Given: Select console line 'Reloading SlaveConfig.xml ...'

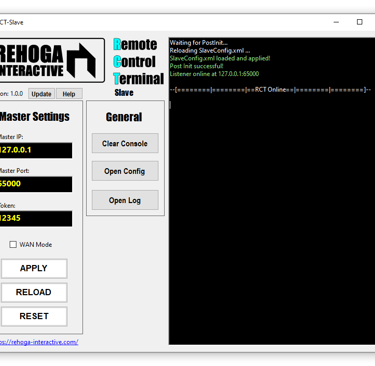Looking at the screenshot, I should pos(210,51).
